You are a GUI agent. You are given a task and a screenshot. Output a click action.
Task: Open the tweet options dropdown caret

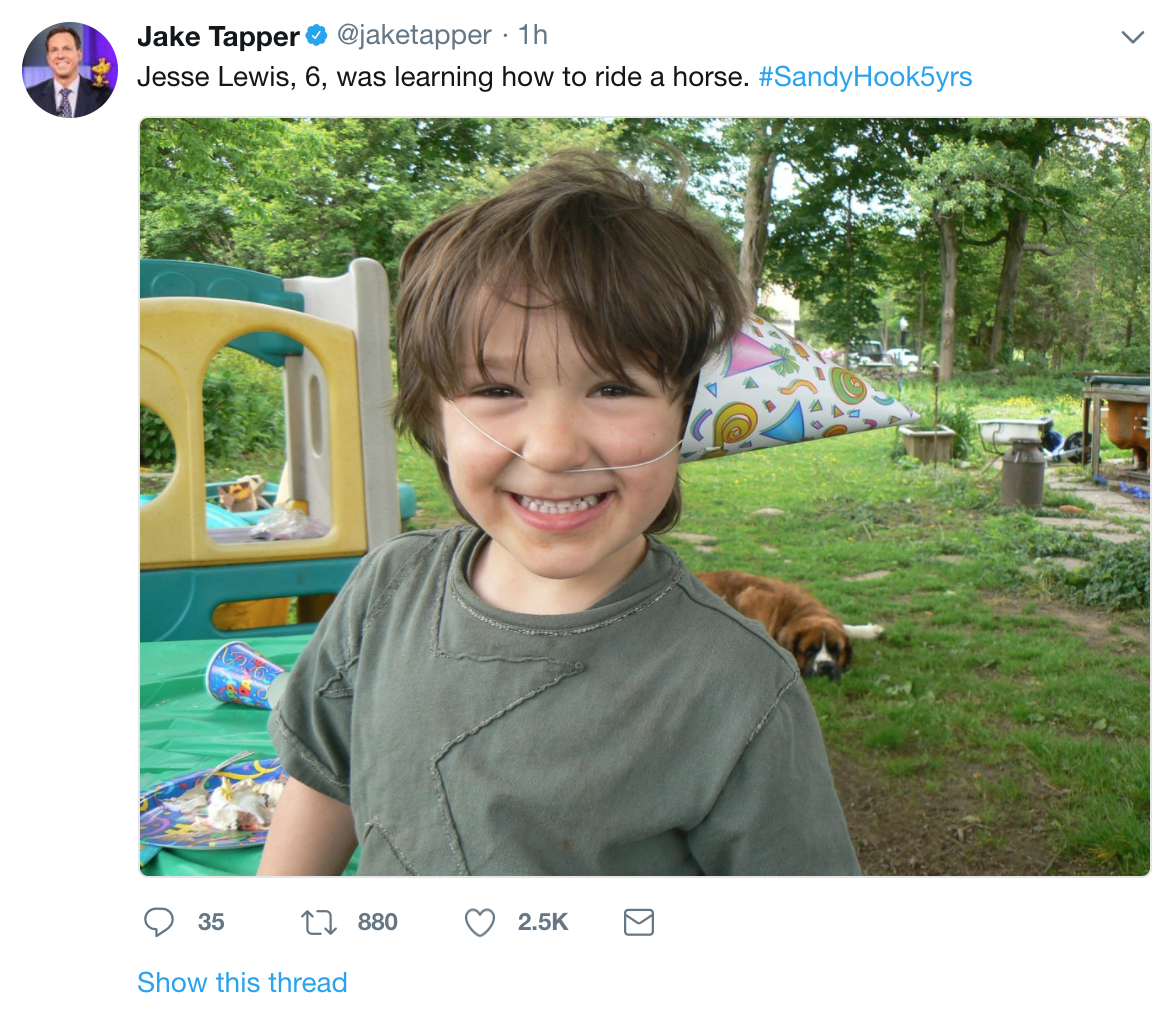[x=1132, y=38]
